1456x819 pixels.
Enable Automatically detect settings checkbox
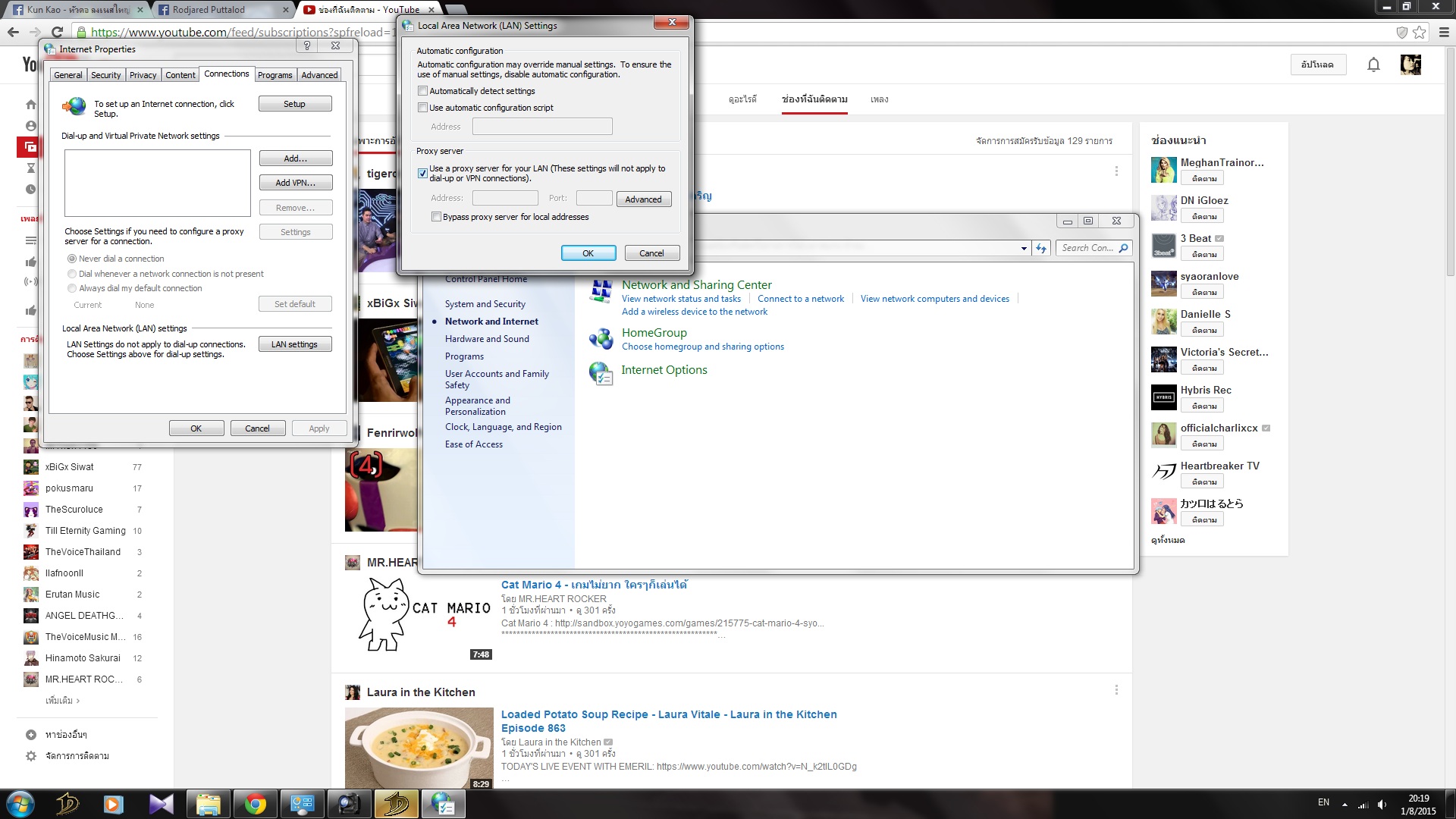(x=423, y=91)
